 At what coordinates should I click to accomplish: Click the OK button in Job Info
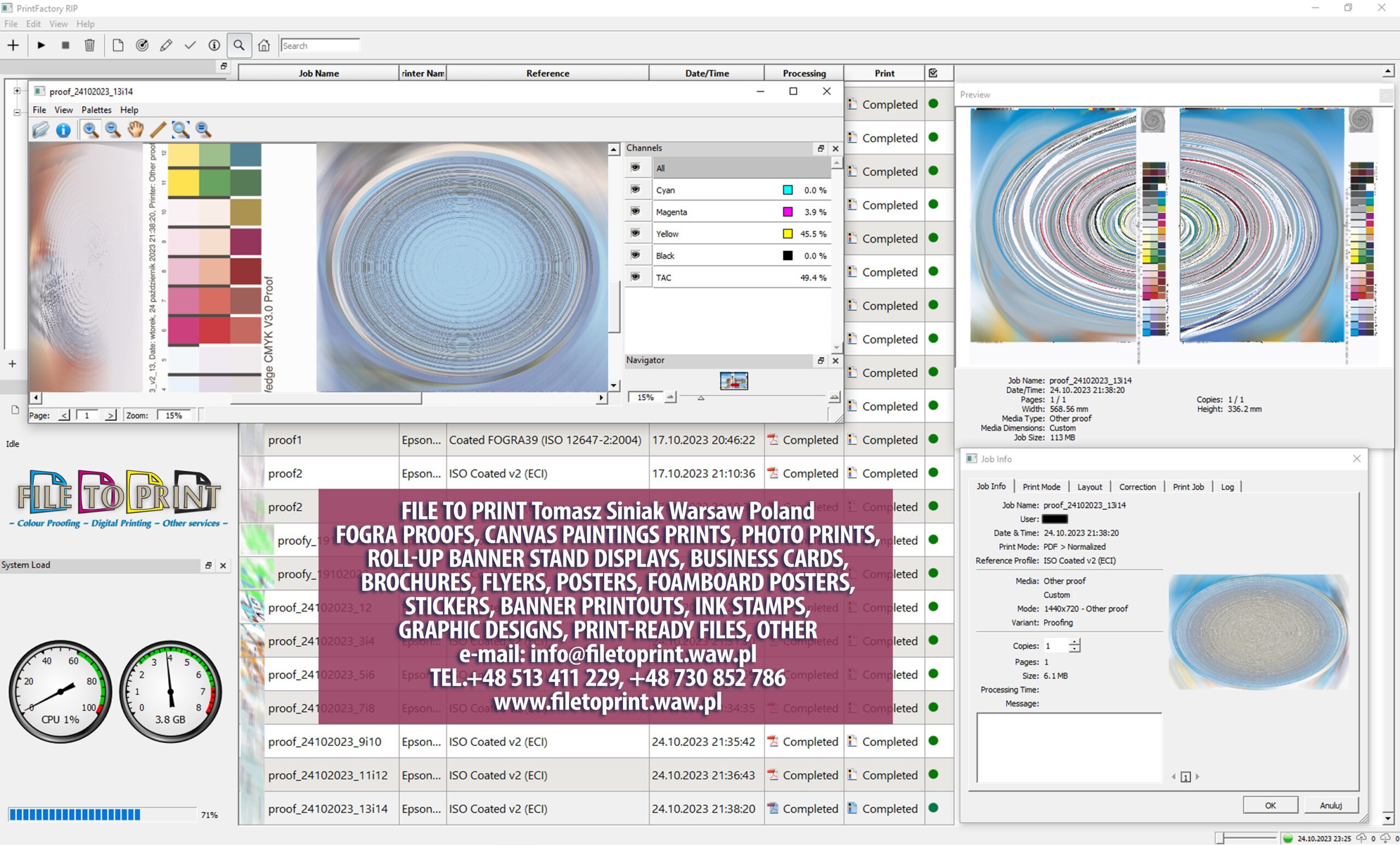(x=1270, y=805)
